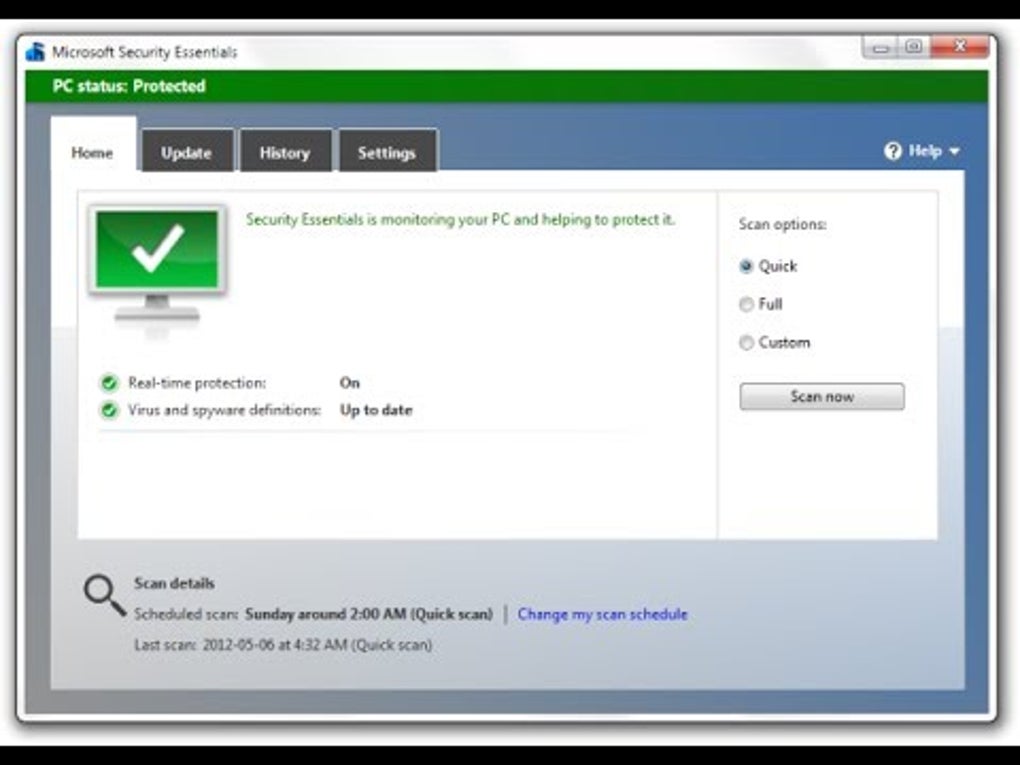
Task: Maximize the Security Essentials window
Action: 914,47
